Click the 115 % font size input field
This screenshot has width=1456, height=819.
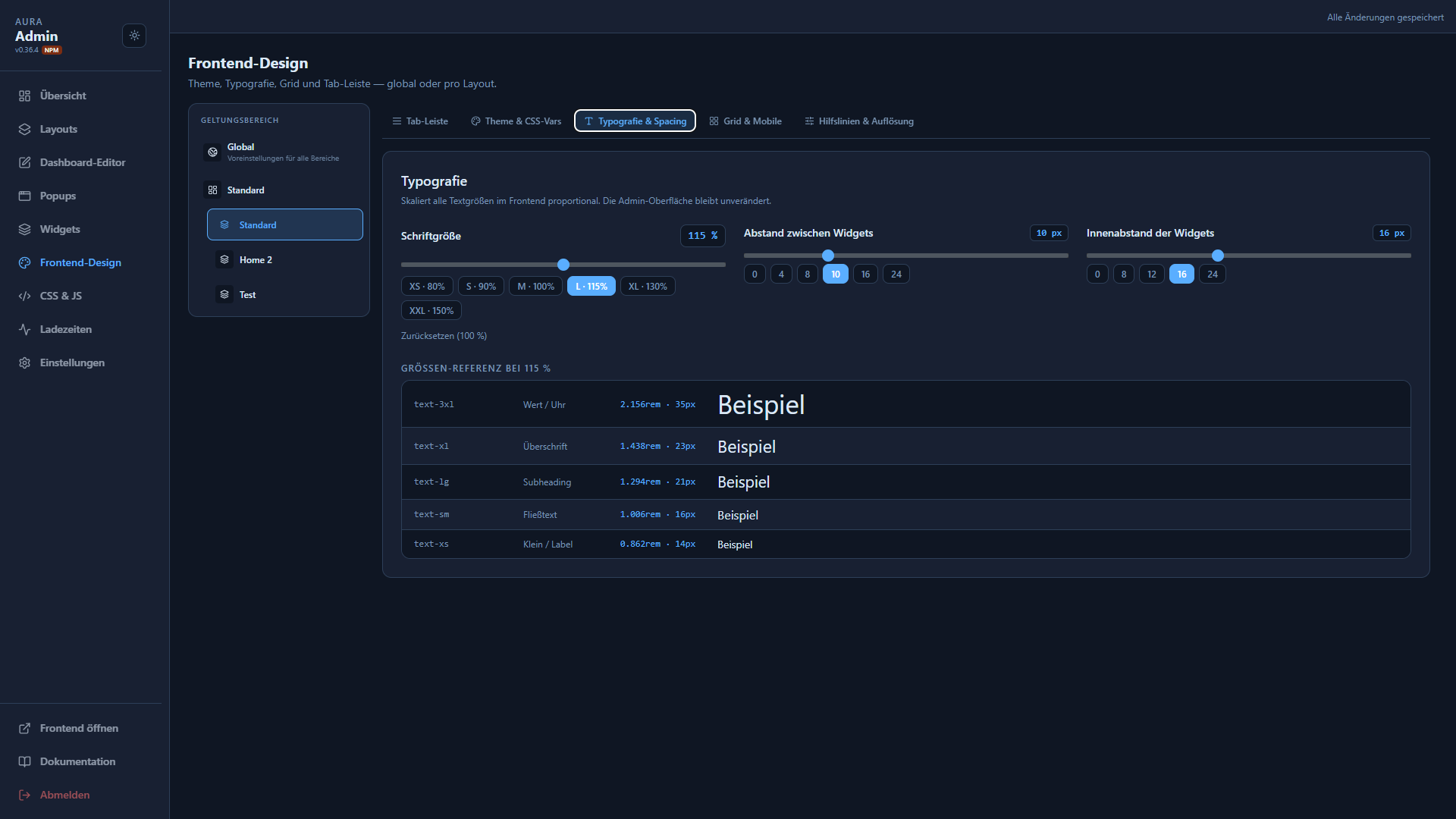coord(703,236)
